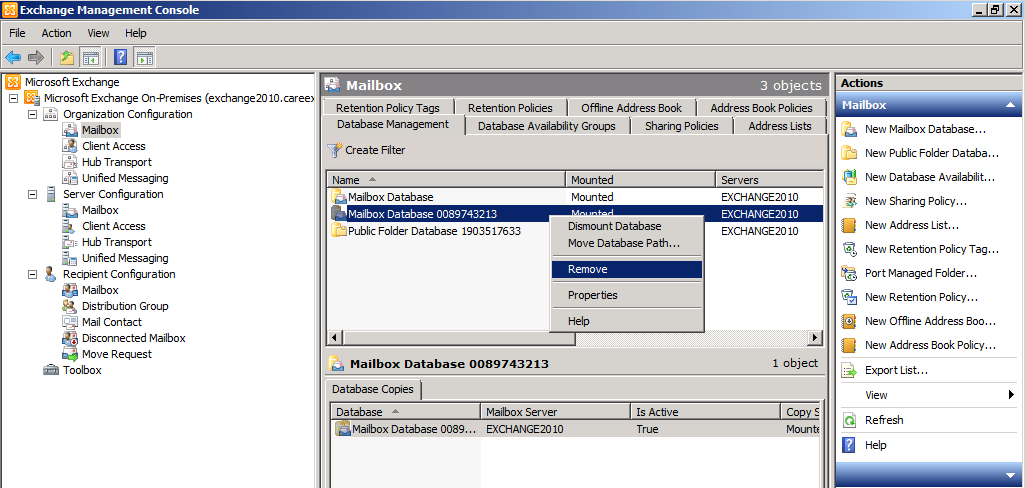The height and width of the screenshot is (488, 1026).
Task: Click the Back arrow toolbar icon
Action: point(13,58)
